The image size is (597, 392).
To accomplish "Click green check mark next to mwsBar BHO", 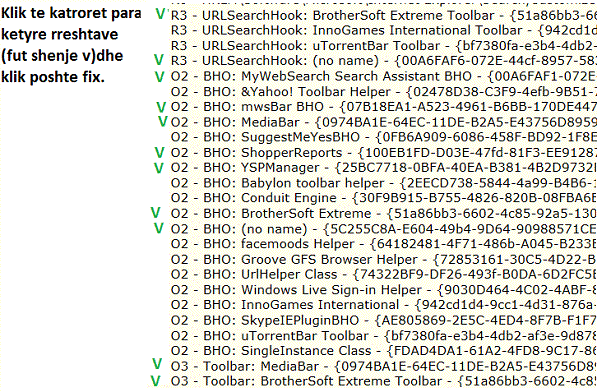I will 161,107.
